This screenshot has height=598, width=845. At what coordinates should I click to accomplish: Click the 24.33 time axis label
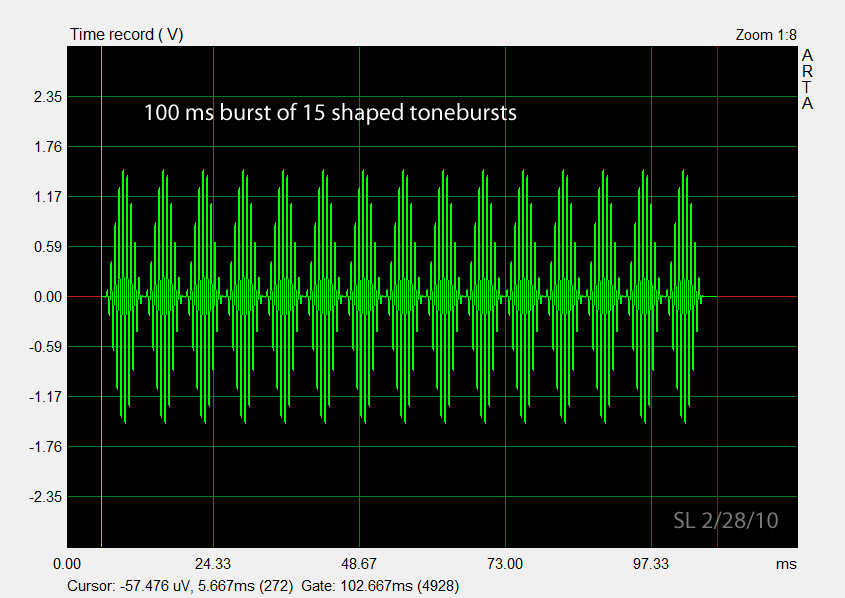(x=213, y=564)
